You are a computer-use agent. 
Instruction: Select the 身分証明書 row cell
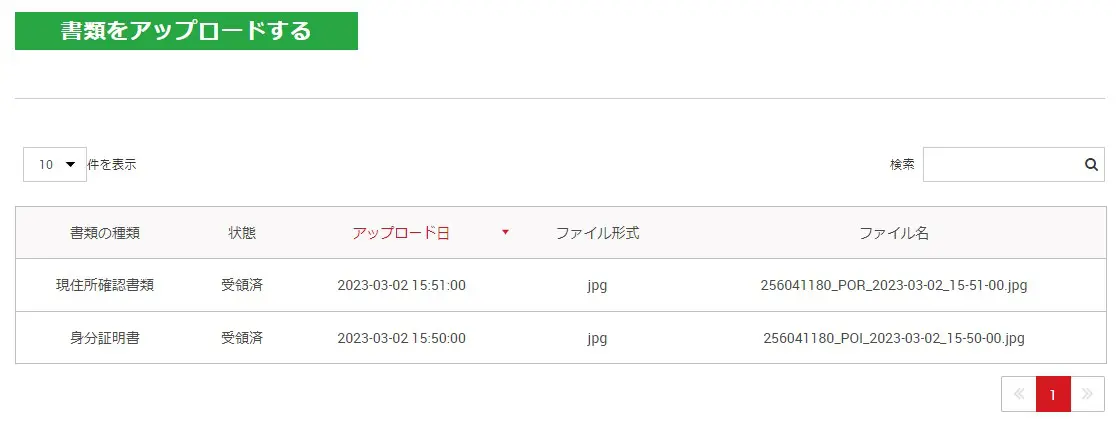(x=105, y=338)
